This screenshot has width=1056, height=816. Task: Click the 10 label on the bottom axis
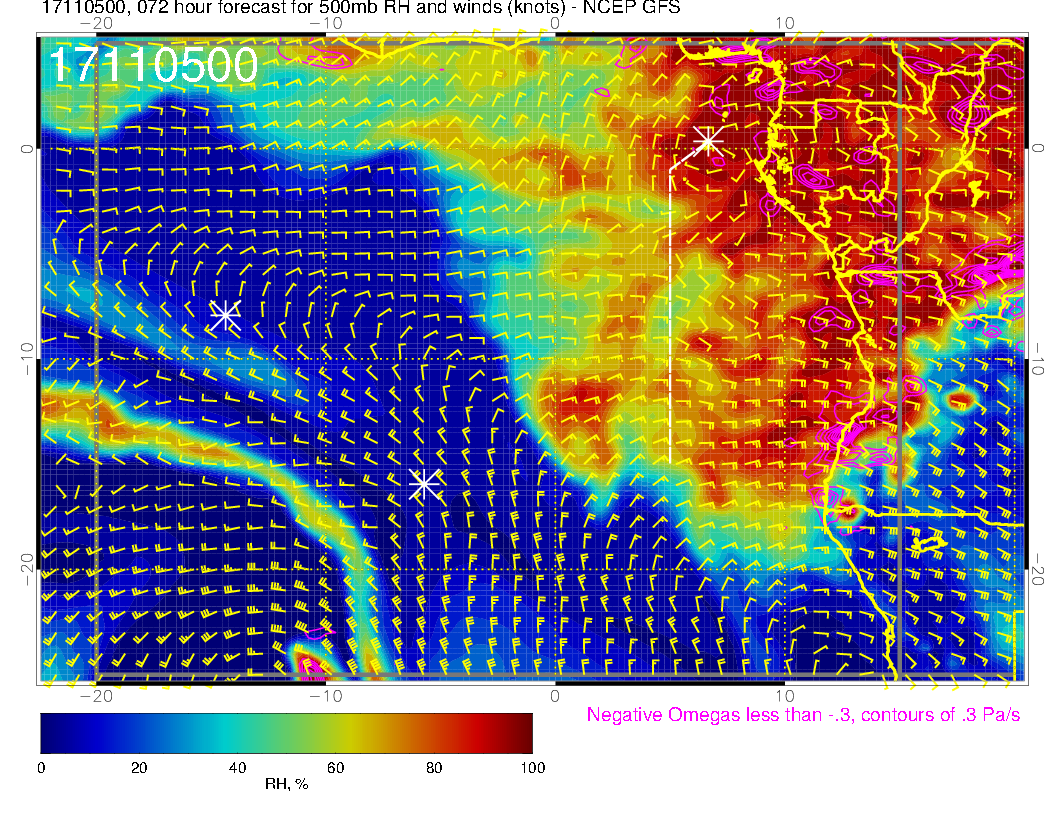(784, 695)
